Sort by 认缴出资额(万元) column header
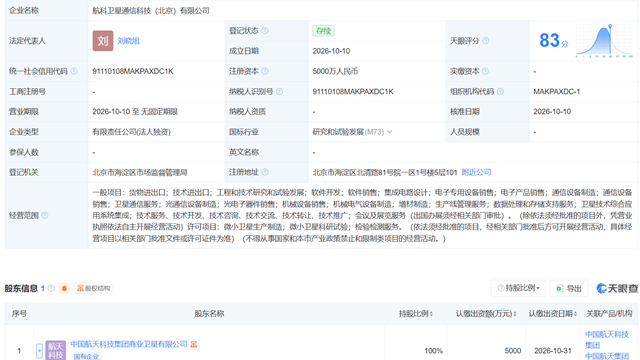 [x=486, y=313]
